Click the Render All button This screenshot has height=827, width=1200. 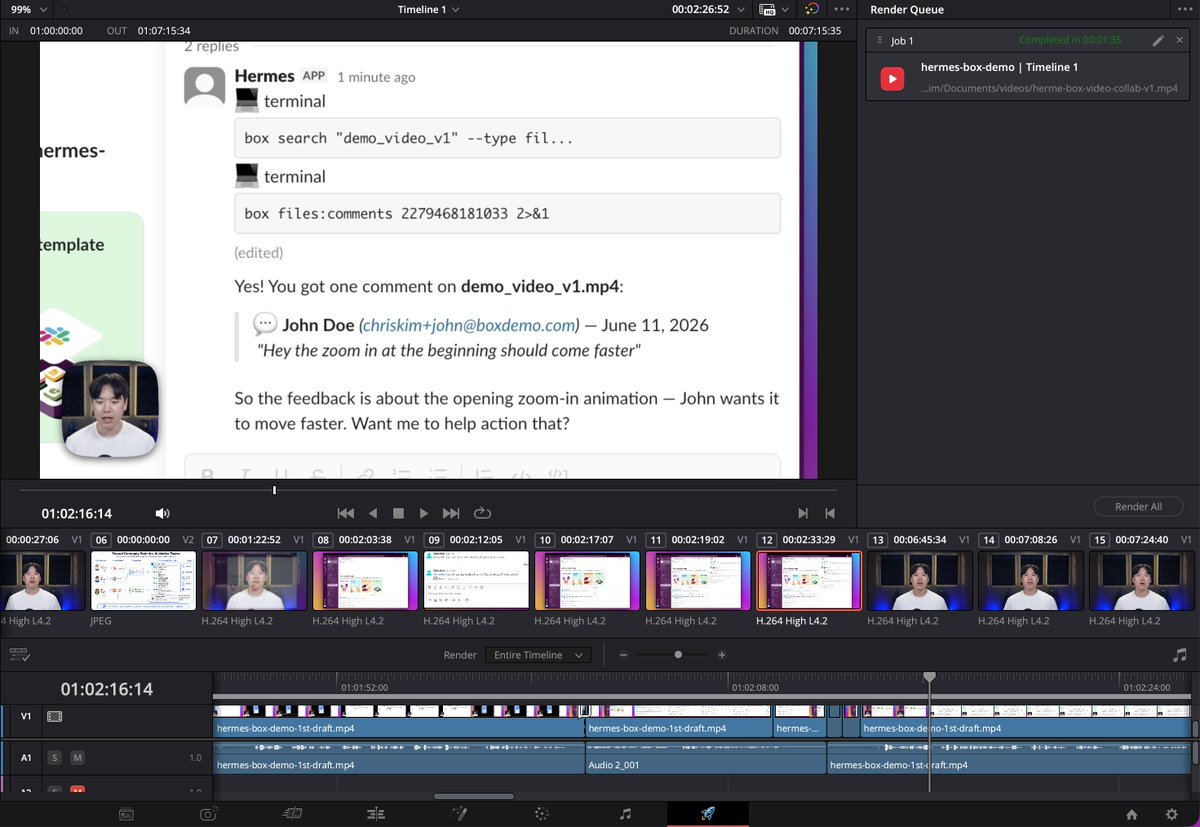tap(1138, 506)
